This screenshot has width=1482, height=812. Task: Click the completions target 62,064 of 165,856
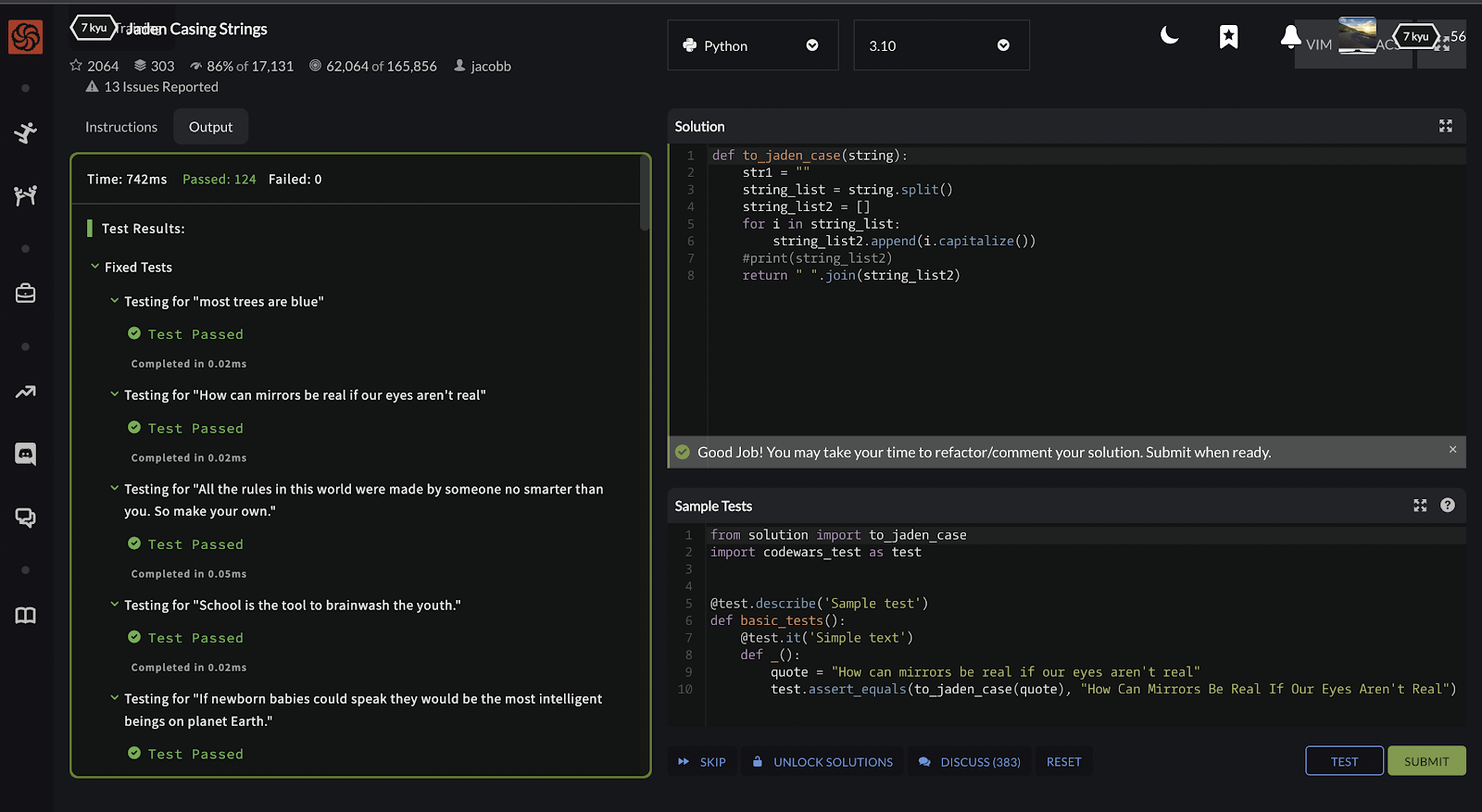click(x=373, y=67)
